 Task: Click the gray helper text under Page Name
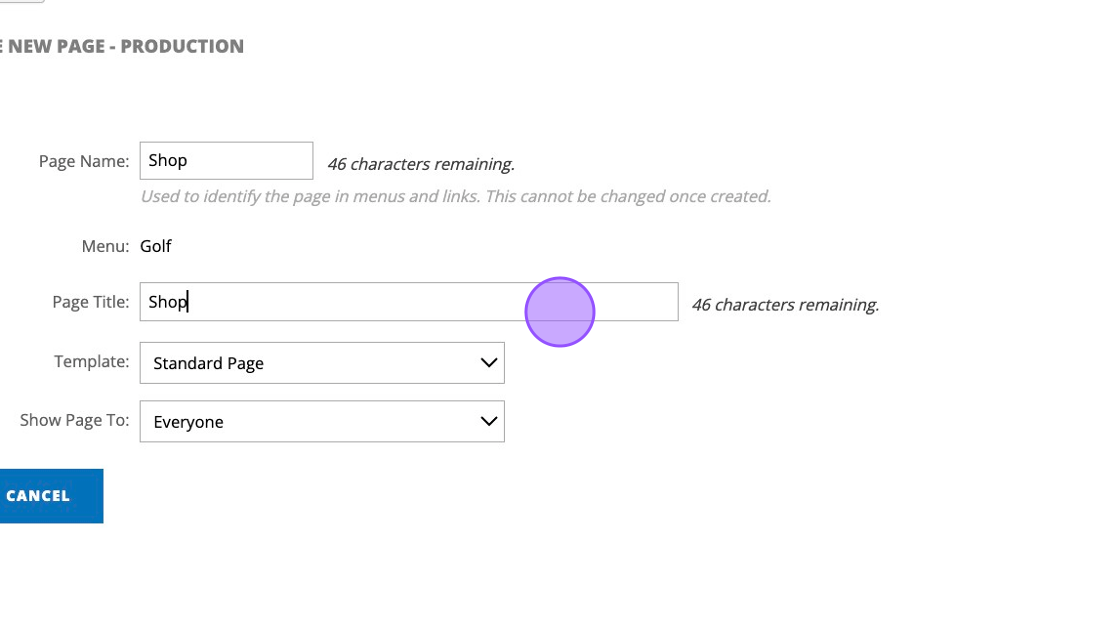pyautogui.click(x=455, y=197)
